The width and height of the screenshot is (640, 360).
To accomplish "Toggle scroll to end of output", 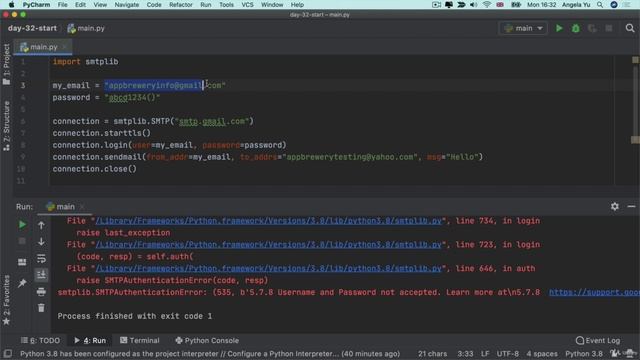I will pos(41,275).
